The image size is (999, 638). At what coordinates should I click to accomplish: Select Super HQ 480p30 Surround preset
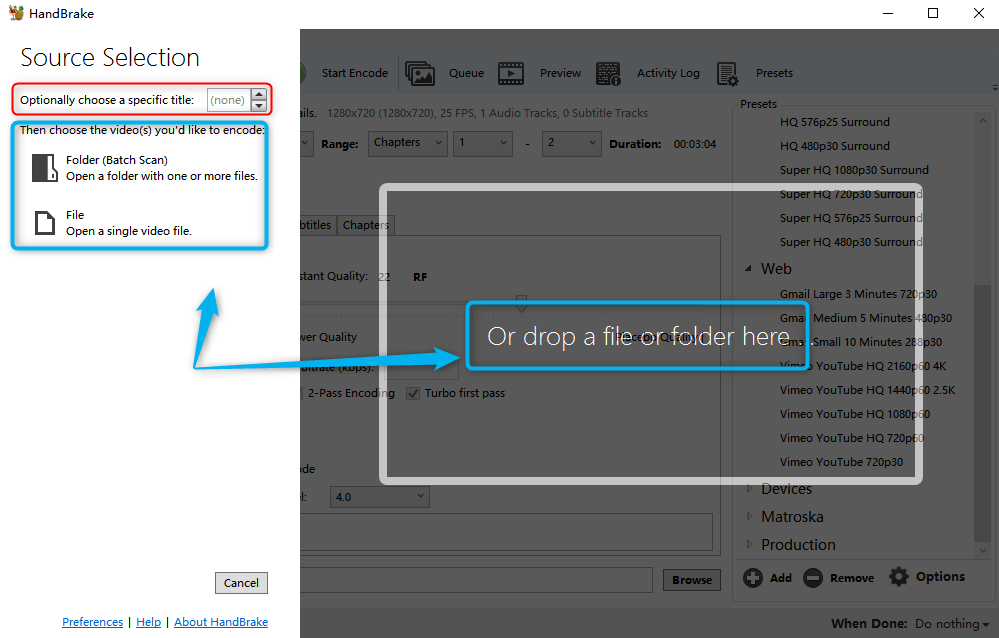pos(851,242)
